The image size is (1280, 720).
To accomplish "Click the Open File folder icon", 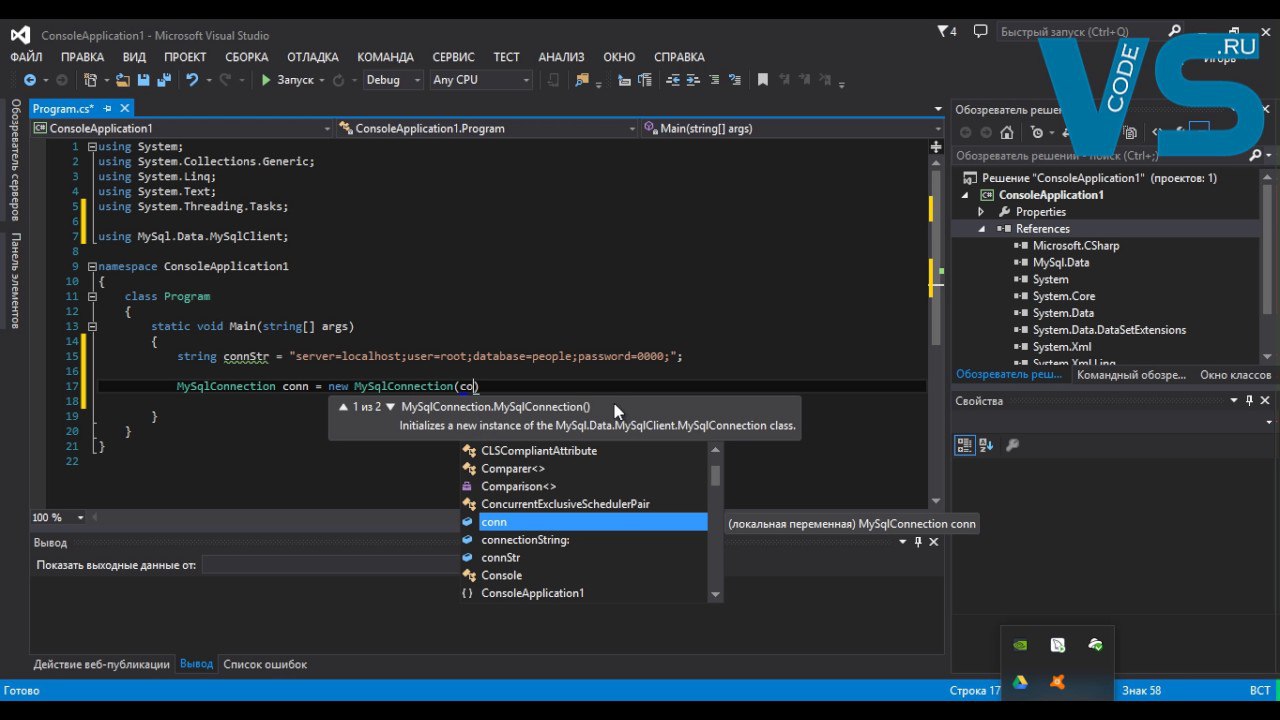I will (x=123, y=80).
